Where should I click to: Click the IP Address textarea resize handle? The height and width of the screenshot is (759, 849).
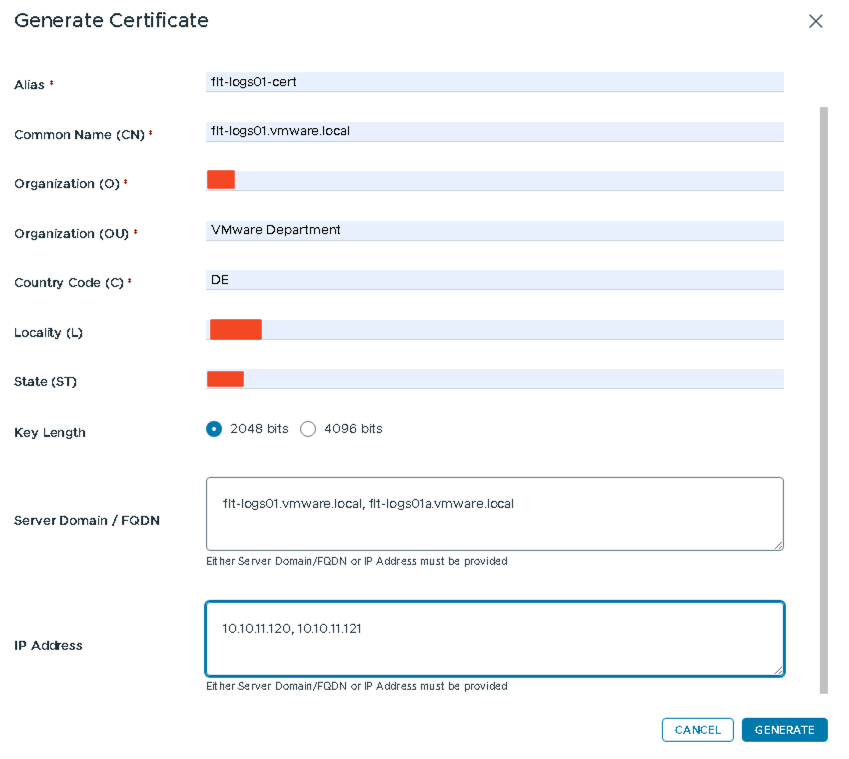[x=777, y=669]
